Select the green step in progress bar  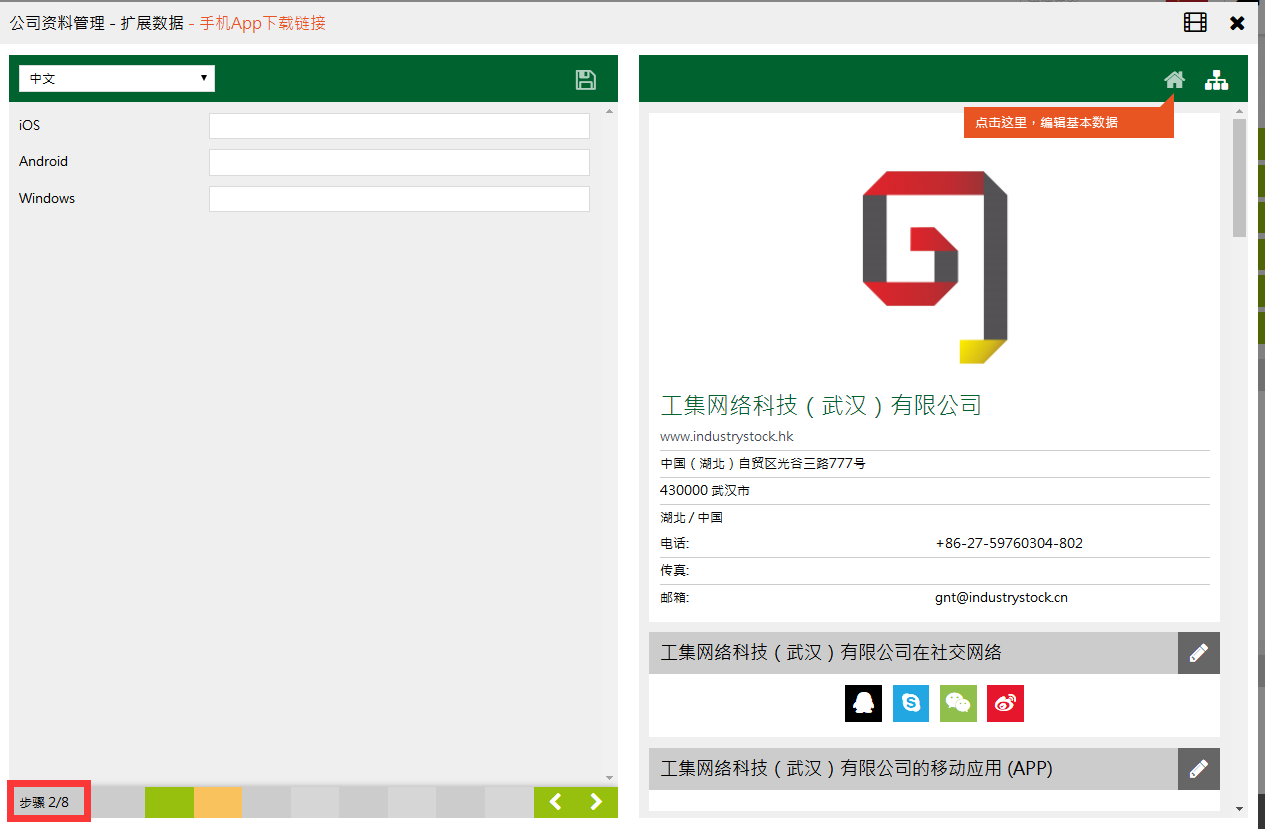click(x=169, y=802)
